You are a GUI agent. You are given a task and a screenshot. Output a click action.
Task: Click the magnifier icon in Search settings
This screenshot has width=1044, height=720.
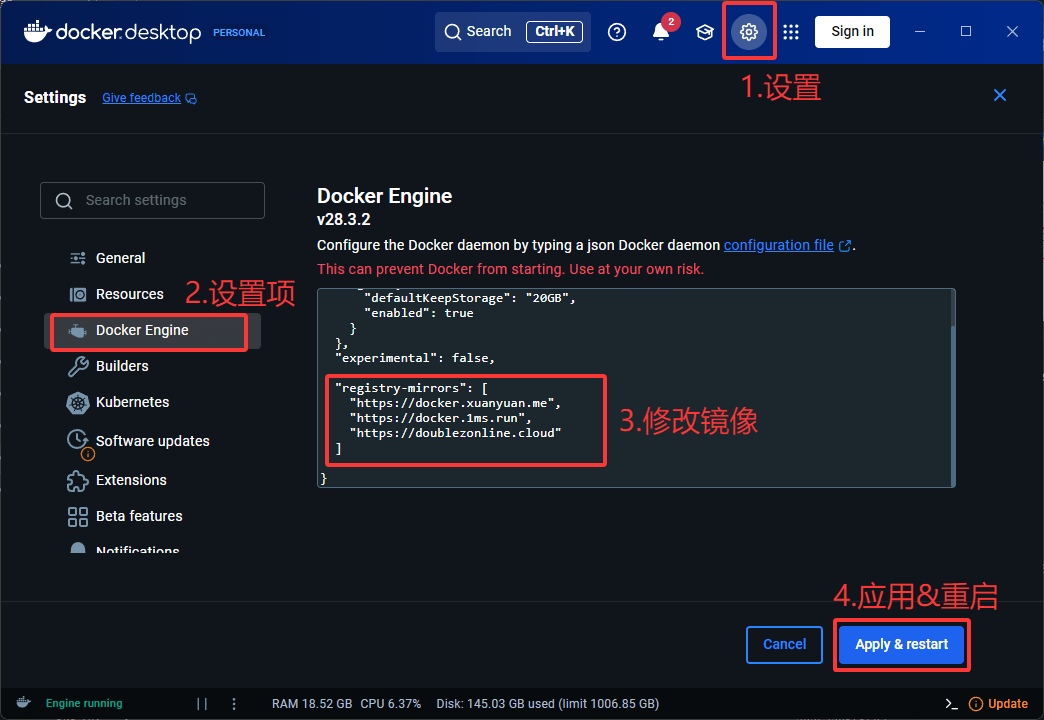pos(64,200)
